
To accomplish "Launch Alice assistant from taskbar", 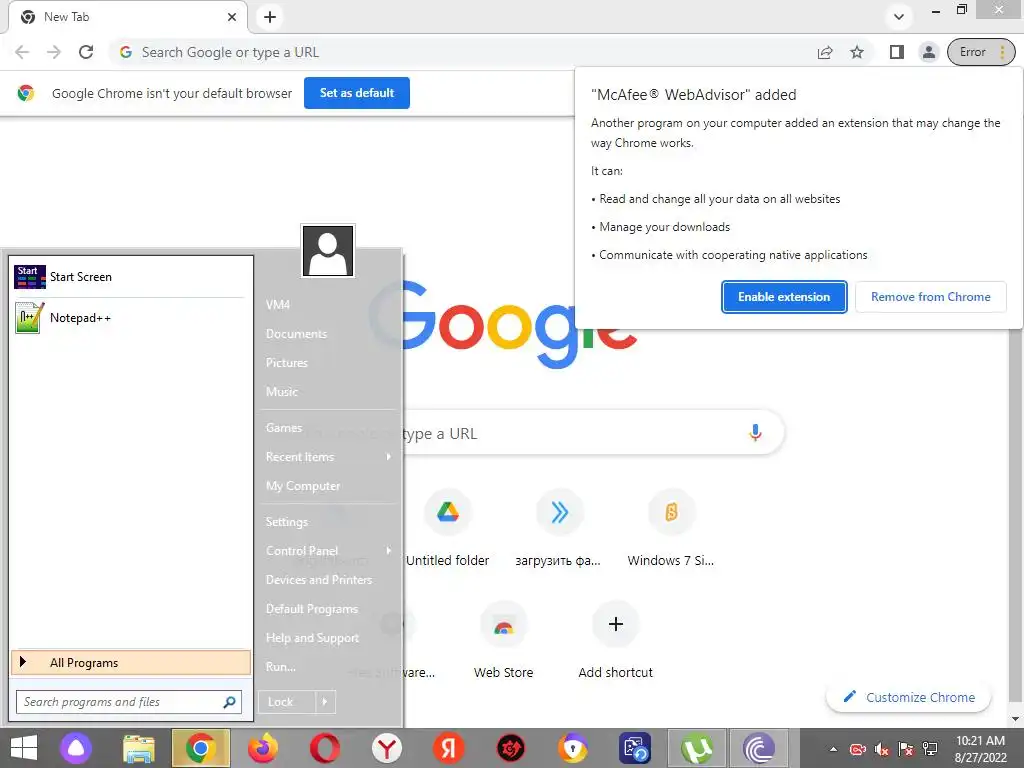I will coord(76,748).
